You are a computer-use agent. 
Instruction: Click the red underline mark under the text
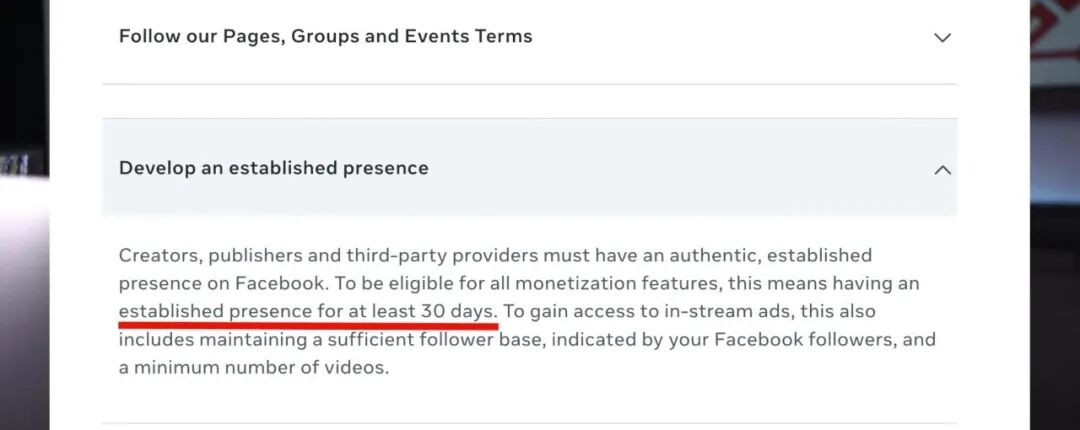point(307,324)
